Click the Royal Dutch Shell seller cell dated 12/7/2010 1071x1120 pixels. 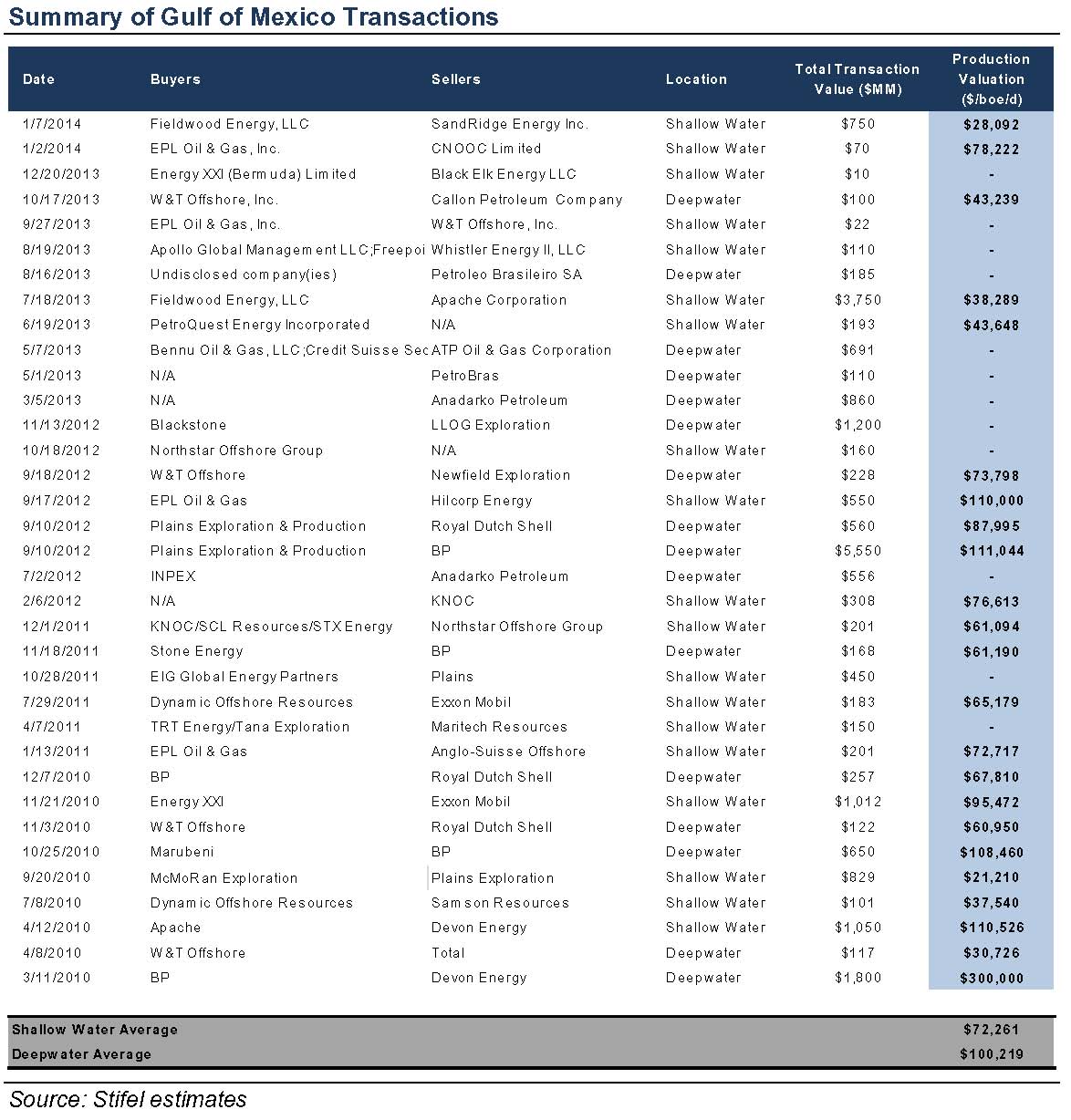pos(492,777)
